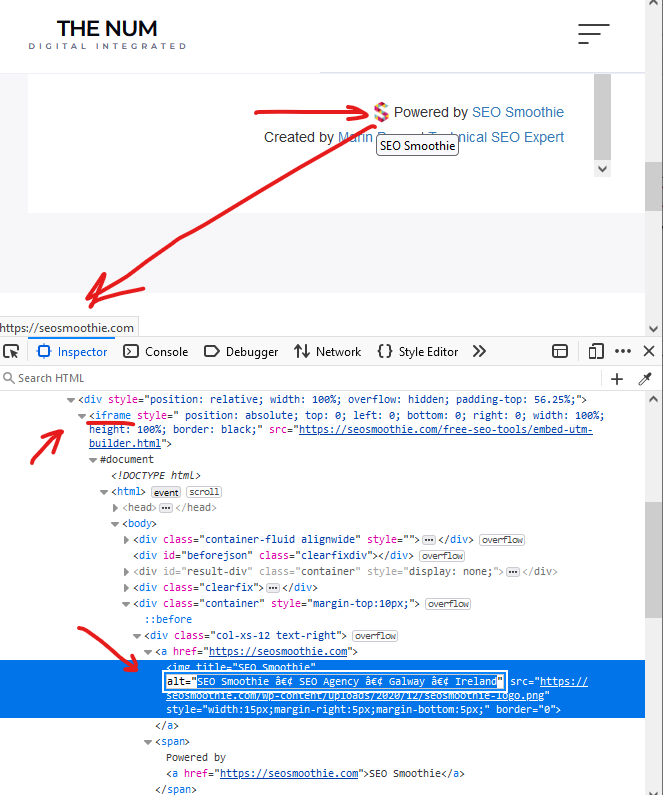Open the embed-utm-builder.html src link
The image size is (663, 795).
(x=342, y=436)
